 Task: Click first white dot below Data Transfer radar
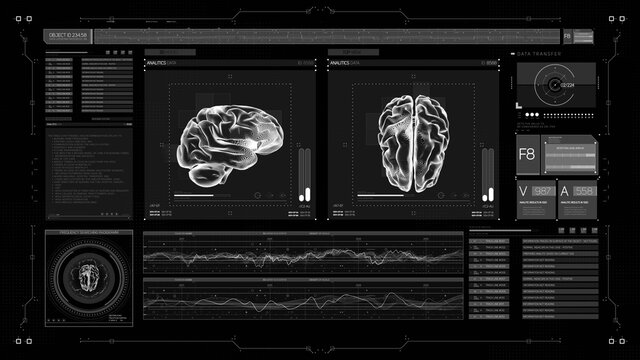coord(527,115)
